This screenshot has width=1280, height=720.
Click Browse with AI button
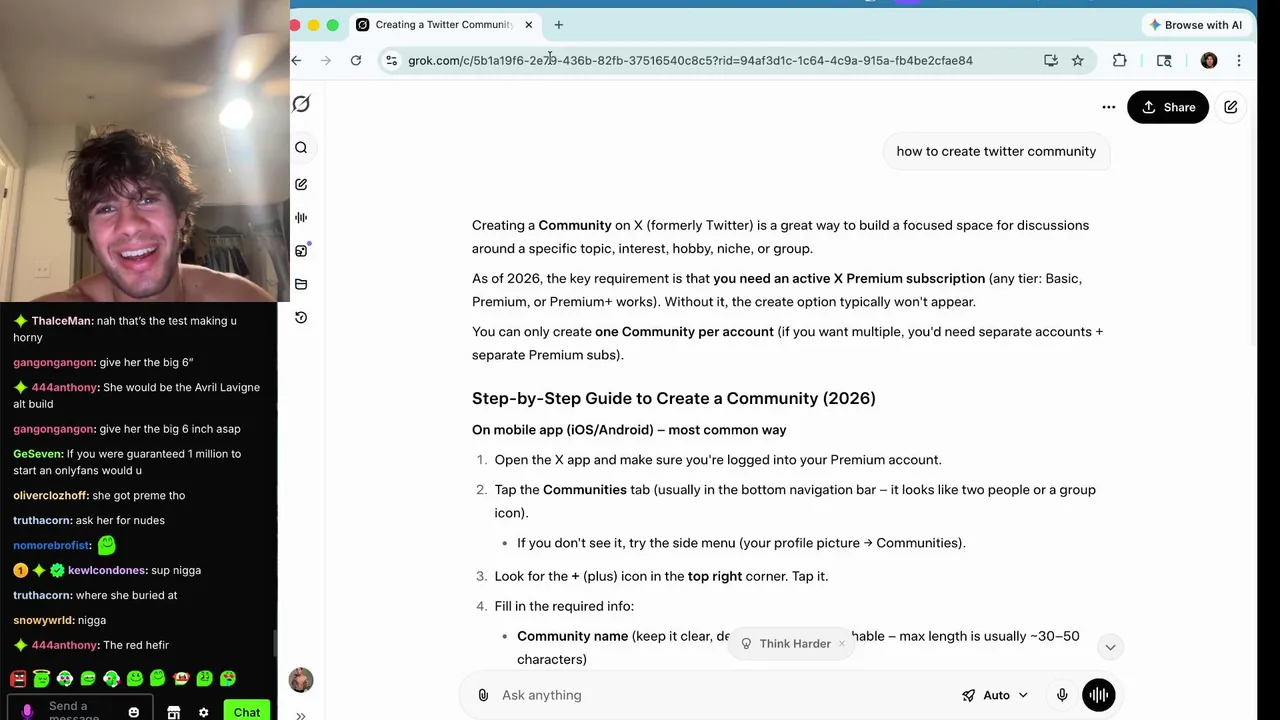pos(1195,25)
